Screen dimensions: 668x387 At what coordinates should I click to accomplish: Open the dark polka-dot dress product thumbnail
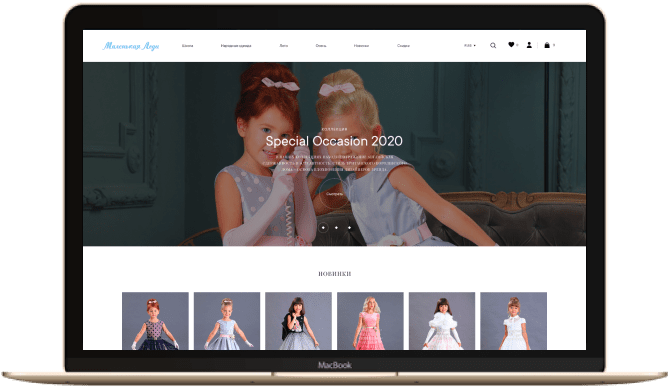pos(155,321)
